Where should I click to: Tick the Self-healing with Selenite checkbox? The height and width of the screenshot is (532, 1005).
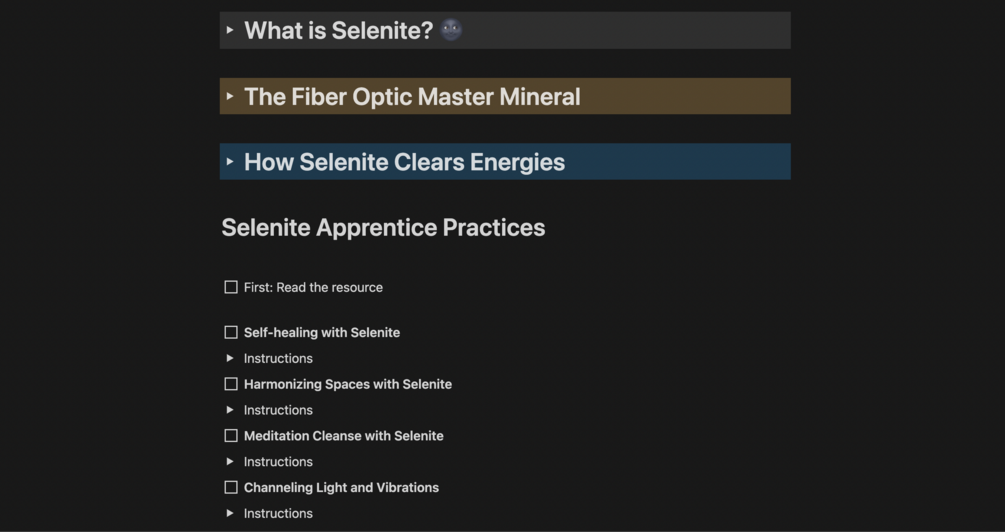coord(231,332)
